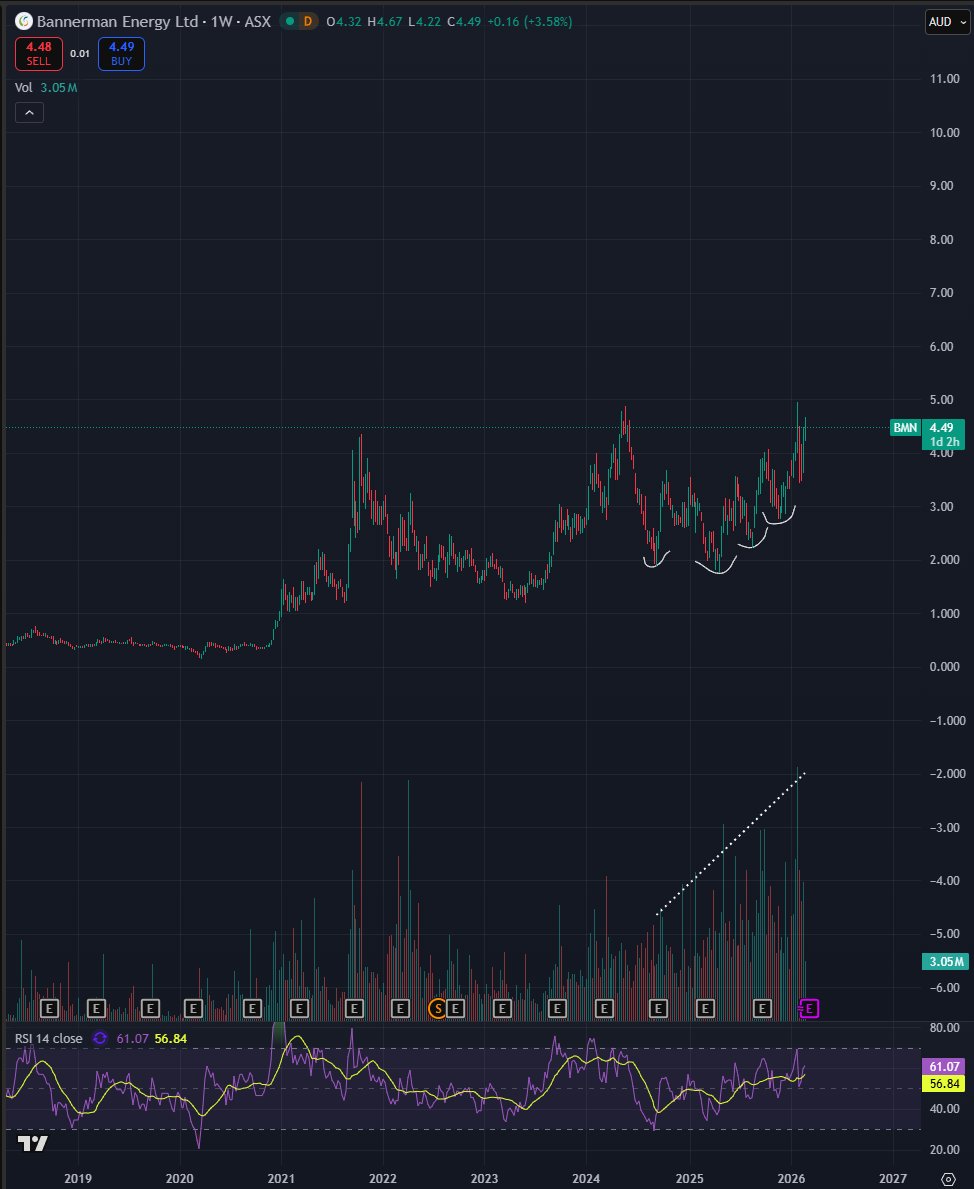Viewport: 974px width, 1189px height.
Task: Click the BMN symbol tag on price scale
Action: 905,428
